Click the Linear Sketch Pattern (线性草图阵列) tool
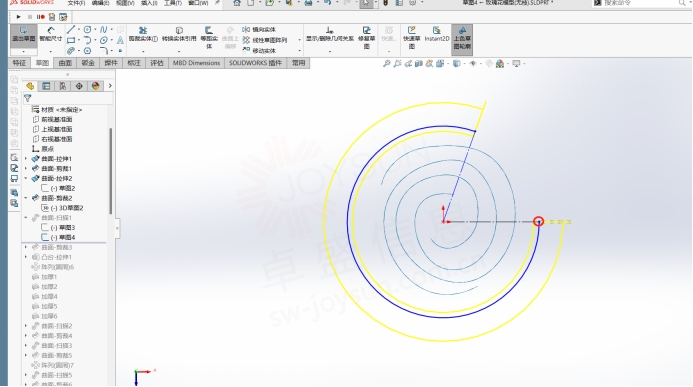The image size is (693, 387). [265, 40]
